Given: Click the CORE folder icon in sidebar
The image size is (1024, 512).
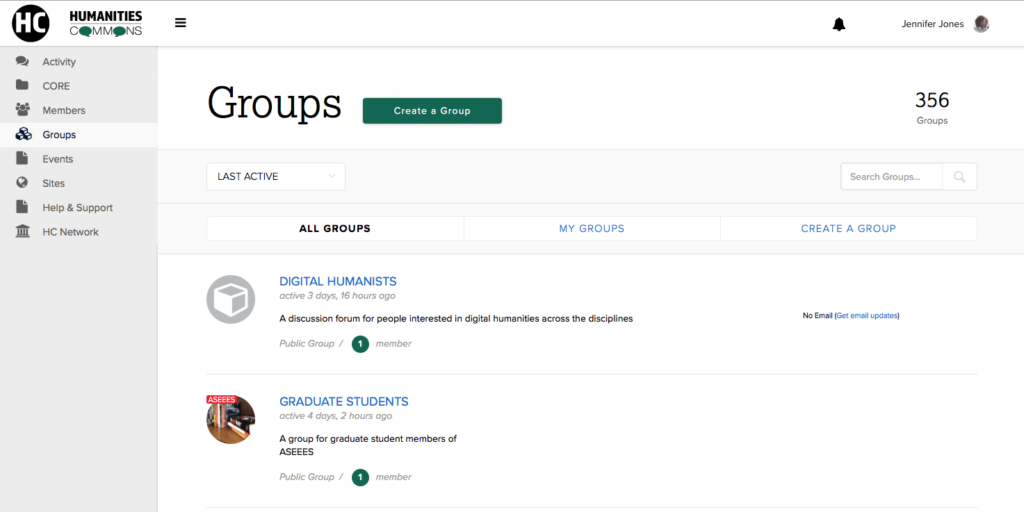Looking at the screenshot, I should (x=23, y=86).
